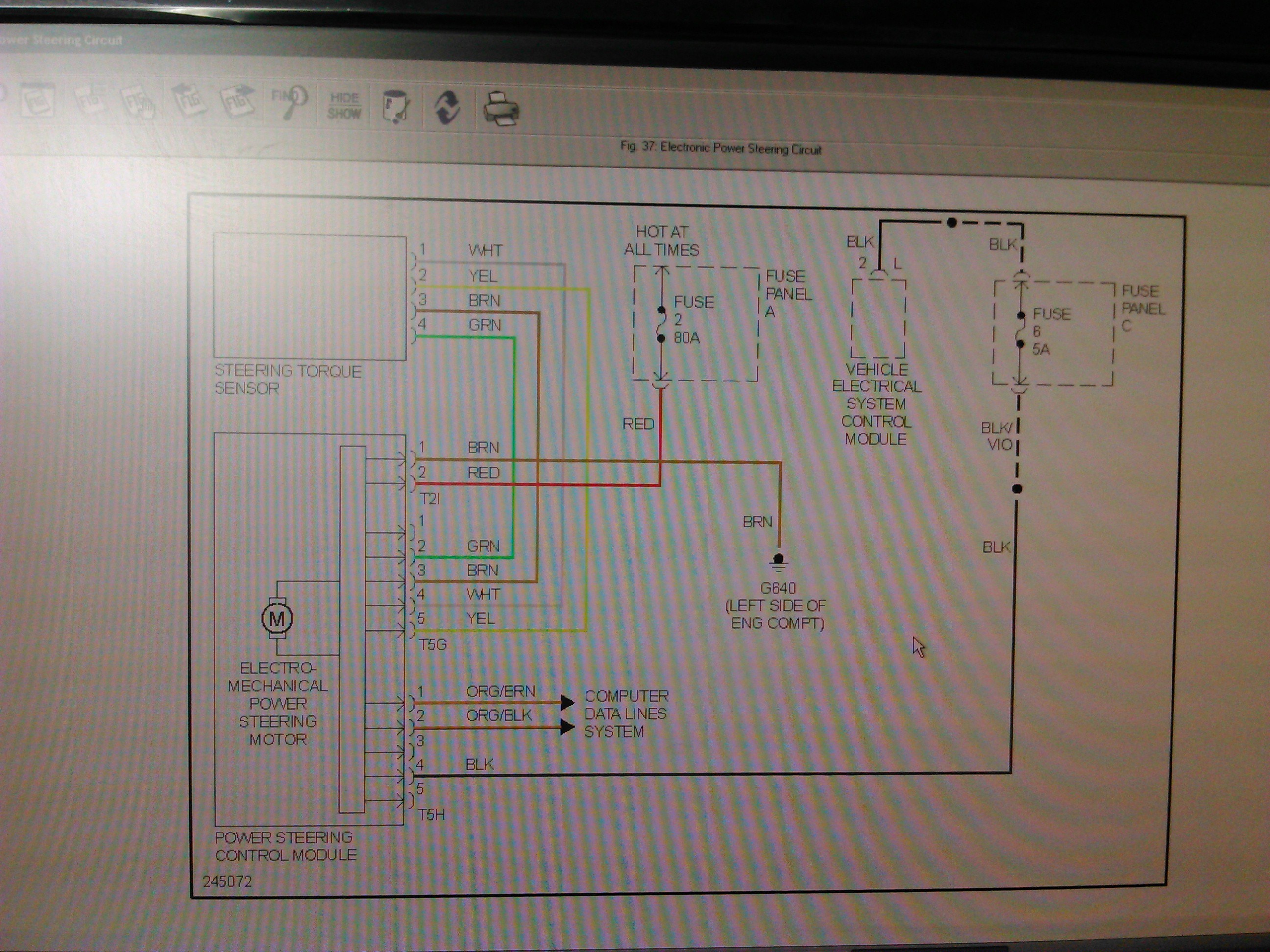
Task: Click T5H pin 4 BLK wire label
Action: tap(479, 764)
